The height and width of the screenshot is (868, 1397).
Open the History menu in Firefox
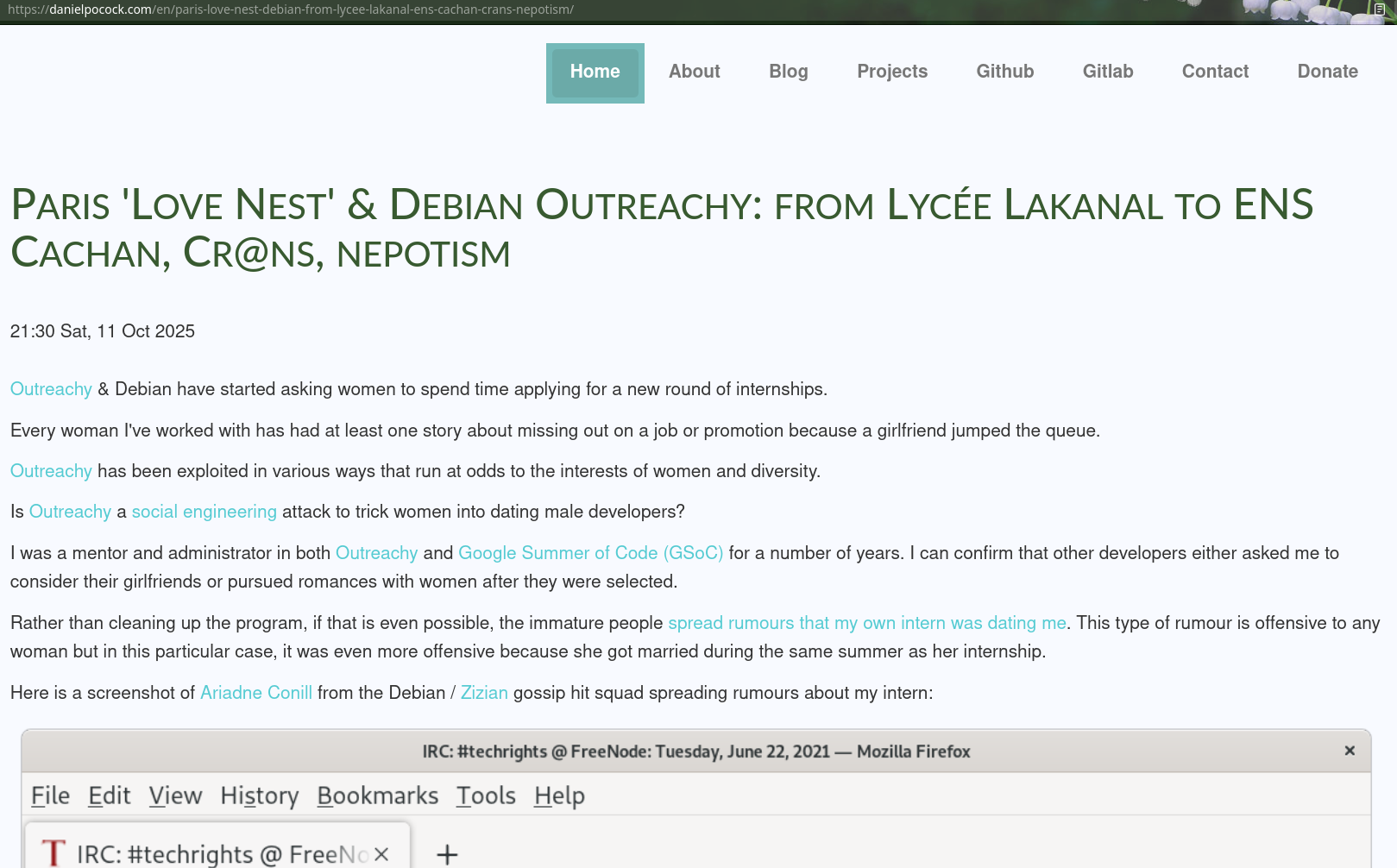(259, 796)
